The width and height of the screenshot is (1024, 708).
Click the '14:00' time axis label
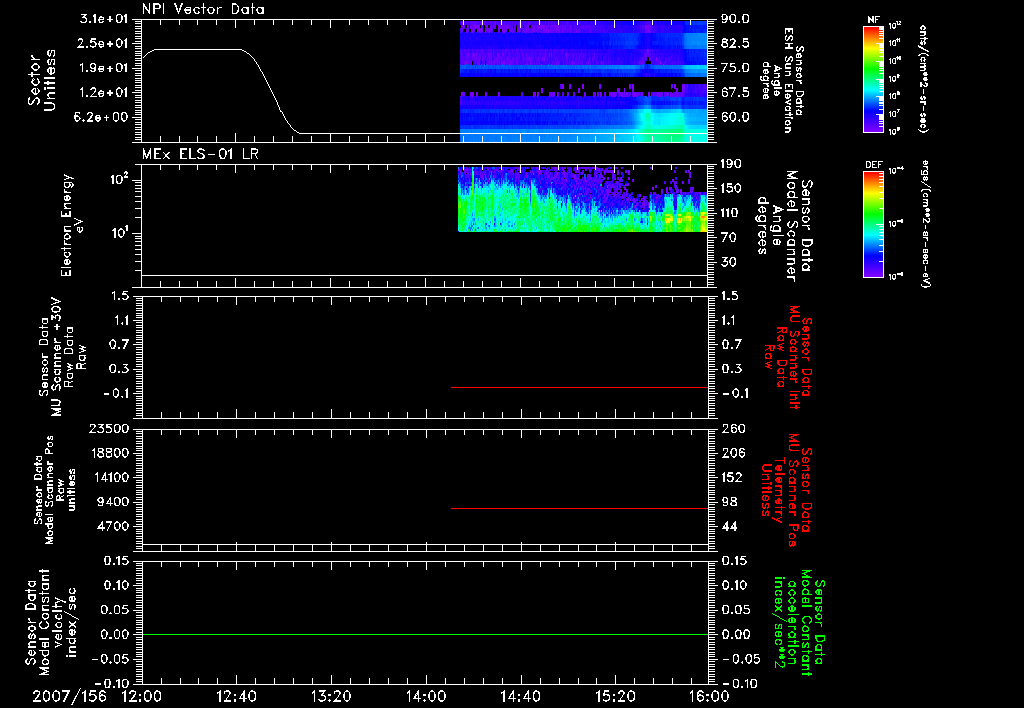[x=426, y=696]
